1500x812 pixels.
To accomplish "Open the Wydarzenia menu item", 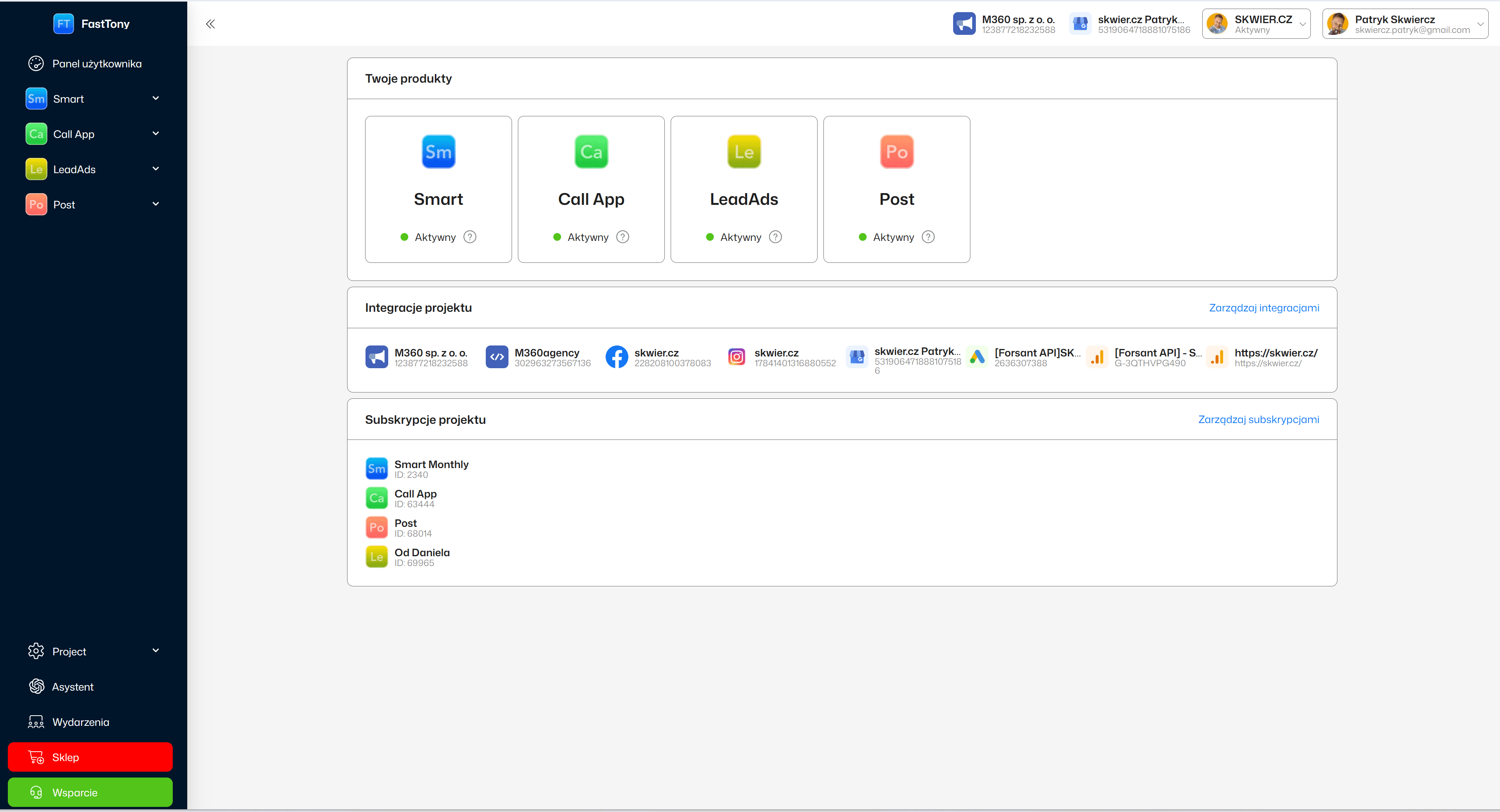I will coord(80,722).
